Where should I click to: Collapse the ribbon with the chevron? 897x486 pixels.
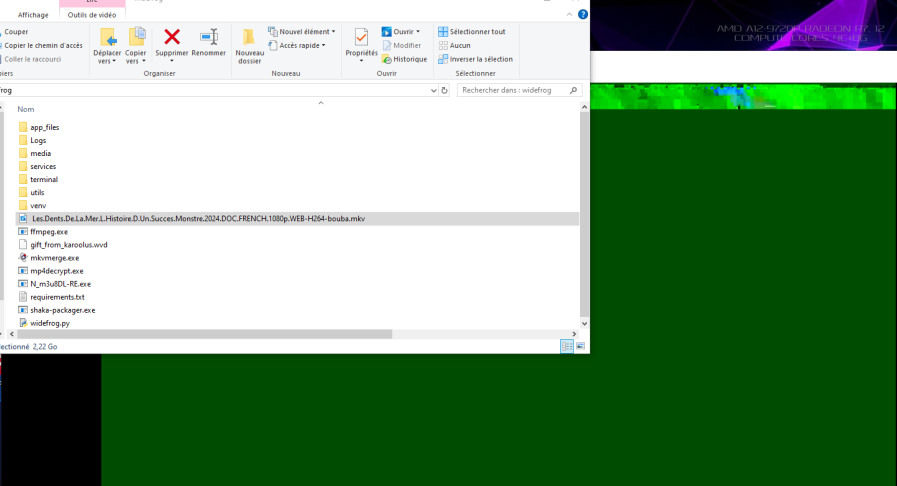569,14
